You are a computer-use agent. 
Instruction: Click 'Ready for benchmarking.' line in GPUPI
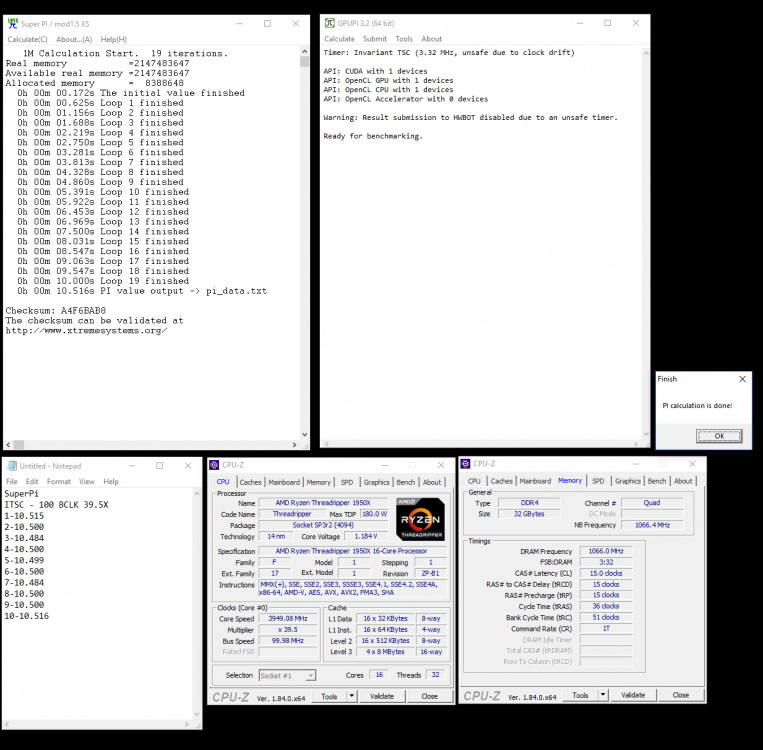pos(373,136)
